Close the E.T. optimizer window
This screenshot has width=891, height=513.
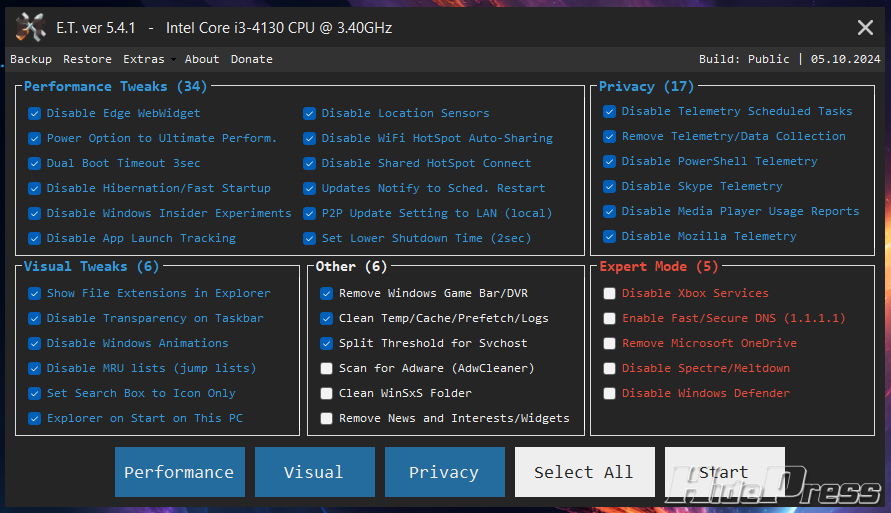(x=865, y=28)
